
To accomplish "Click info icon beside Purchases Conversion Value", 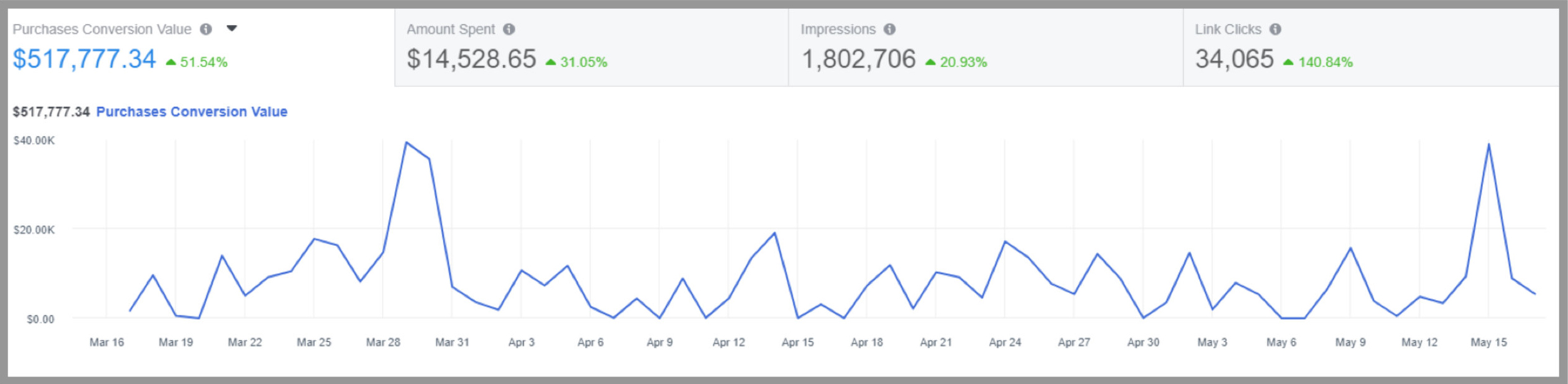I will pyautogui.click(x=206, y=29).
